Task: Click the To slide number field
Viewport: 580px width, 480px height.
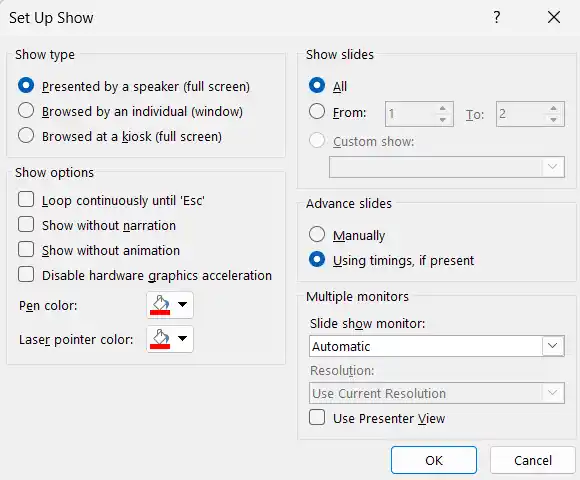Action: tap(521, 114)
